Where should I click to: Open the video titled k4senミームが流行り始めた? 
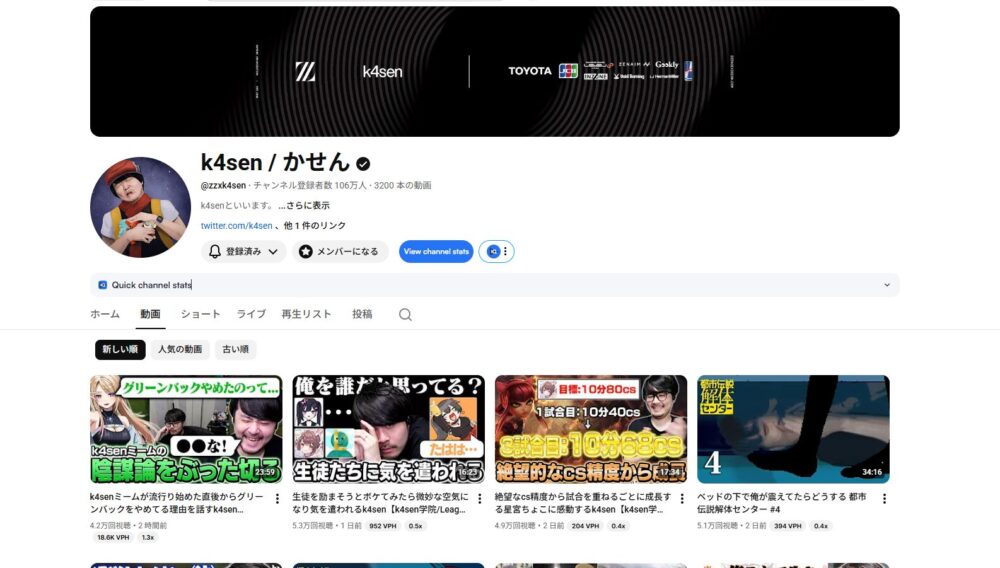point(177,503)
